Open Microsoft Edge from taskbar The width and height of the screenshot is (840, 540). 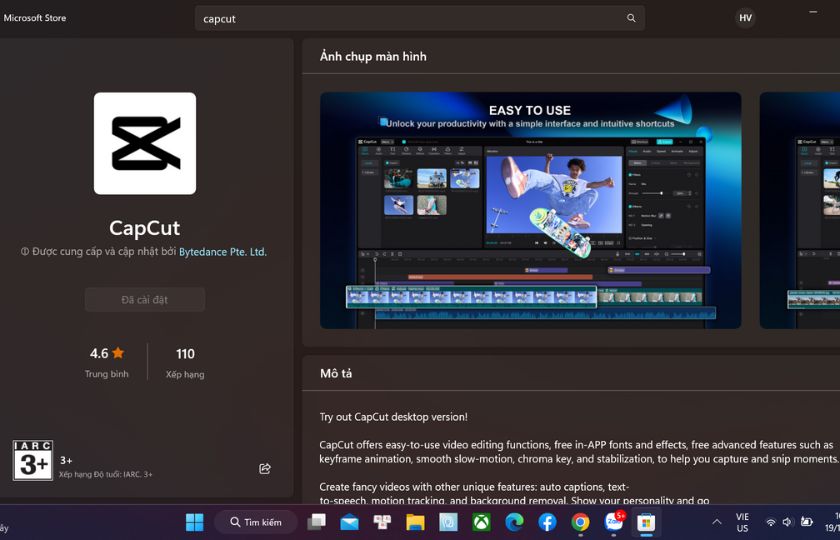(514, 522)
